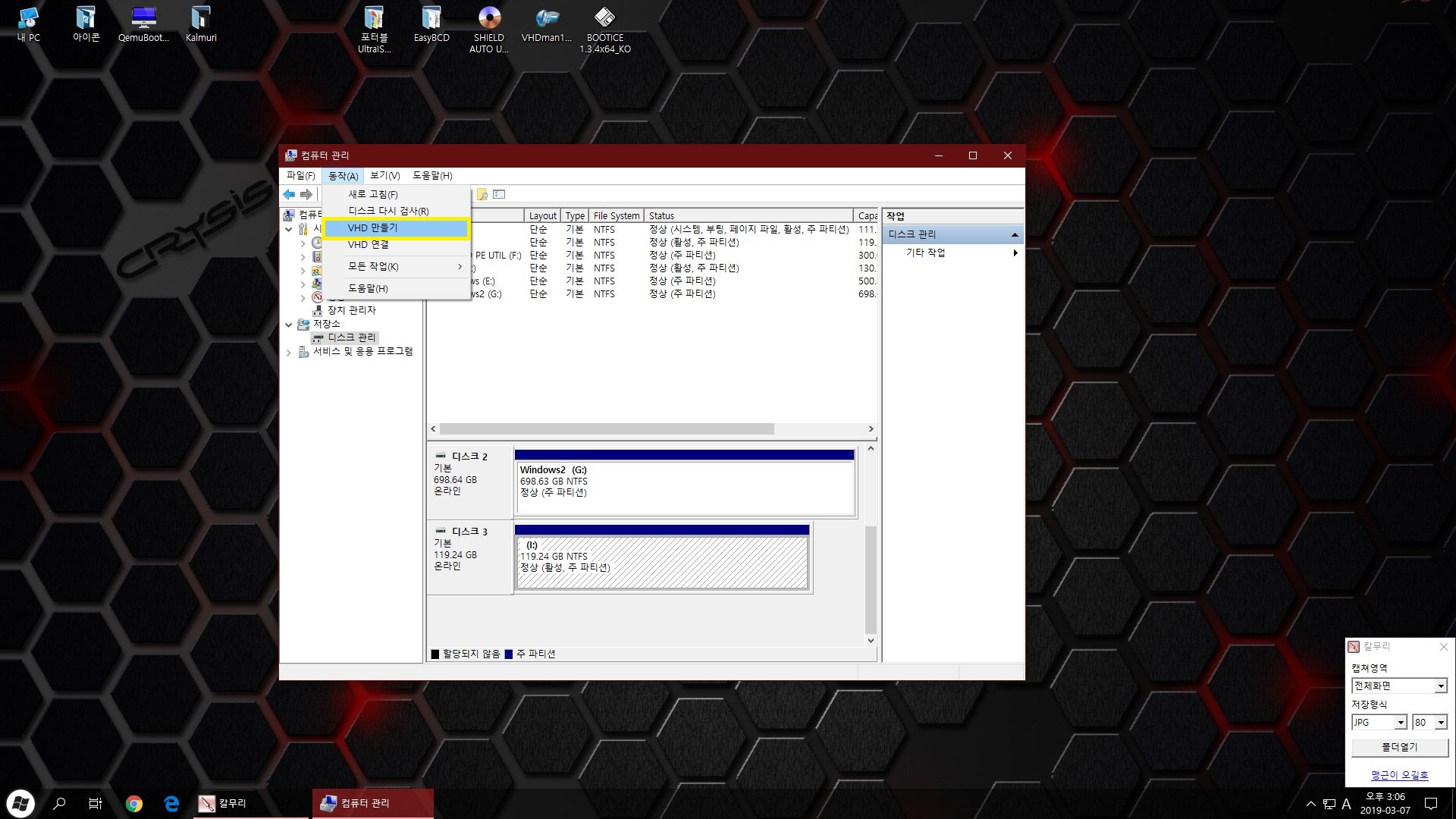Open the 파일(F) menu
Viewport: 1456px width, 819px height.
tap(300, 176)
